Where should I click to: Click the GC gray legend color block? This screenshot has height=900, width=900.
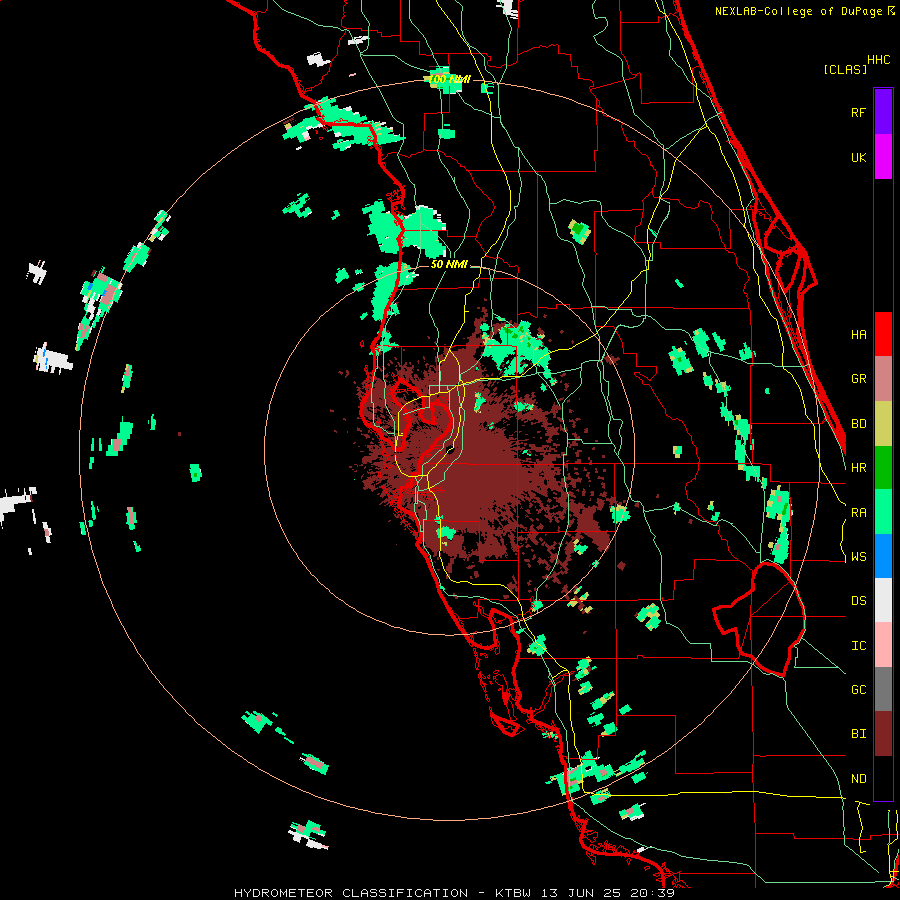(x=883, y=689)
